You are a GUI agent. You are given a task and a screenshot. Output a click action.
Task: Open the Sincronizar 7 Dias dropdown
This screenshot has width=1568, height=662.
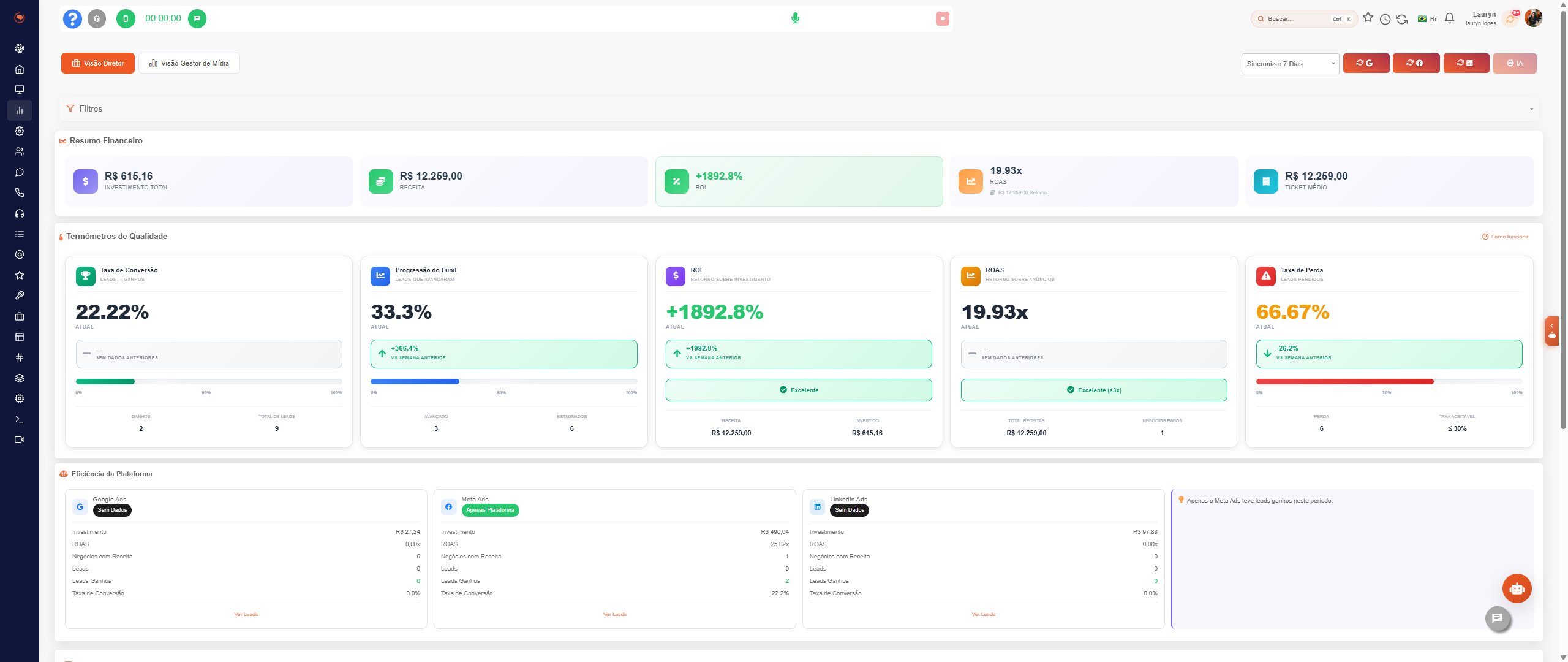click(x=1291, y=64)
